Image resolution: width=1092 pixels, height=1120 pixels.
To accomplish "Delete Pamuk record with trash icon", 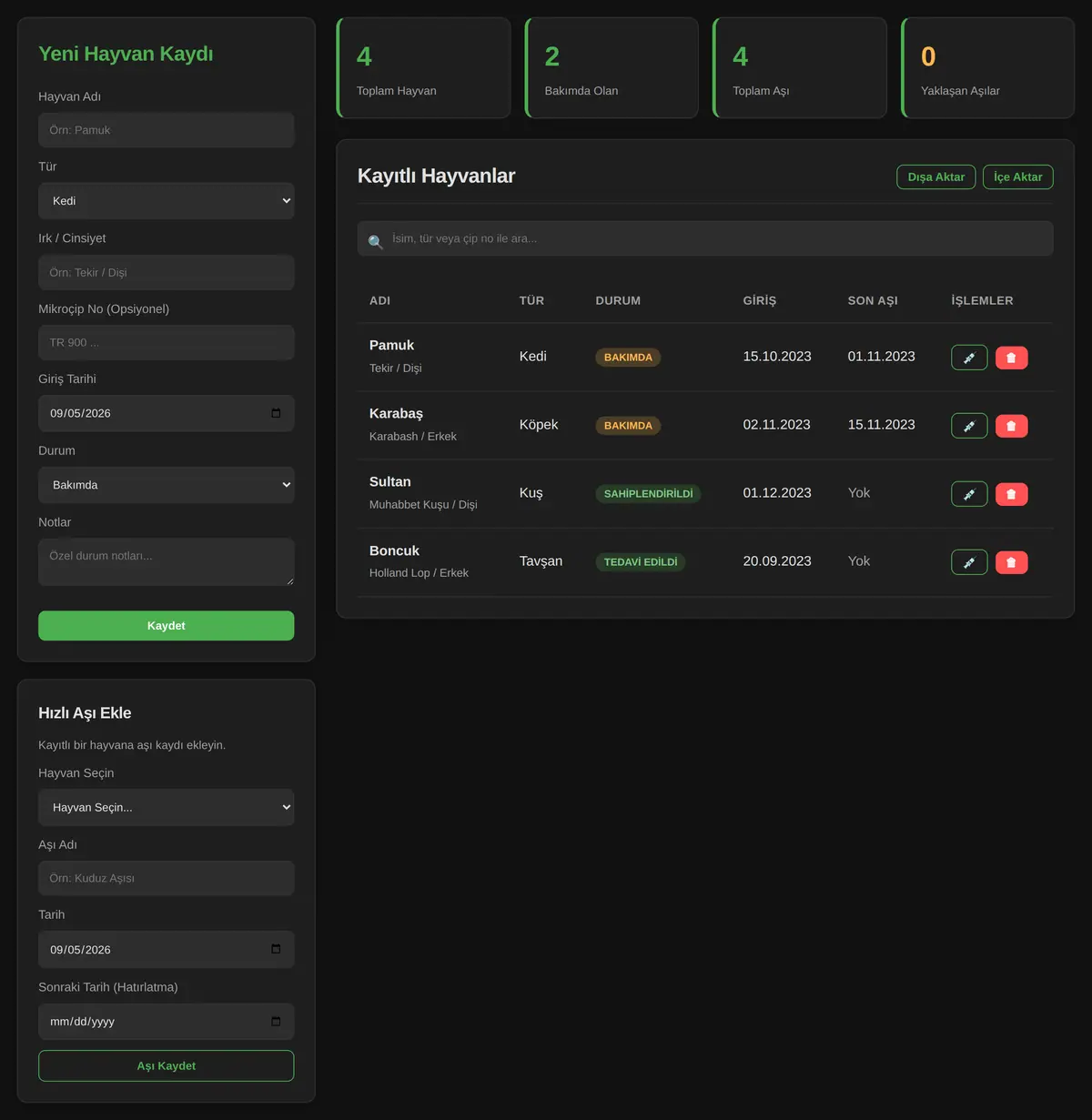I will pos(1011,358).
